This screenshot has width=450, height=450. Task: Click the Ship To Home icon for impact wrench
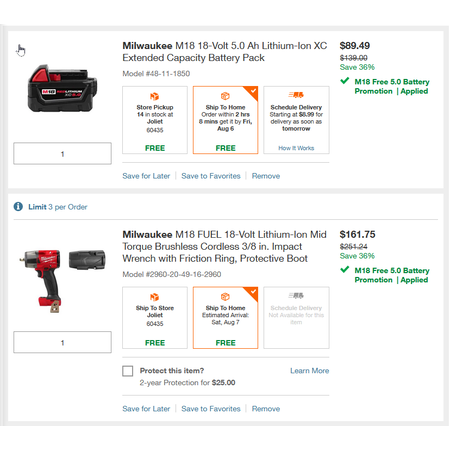(225, 297)
